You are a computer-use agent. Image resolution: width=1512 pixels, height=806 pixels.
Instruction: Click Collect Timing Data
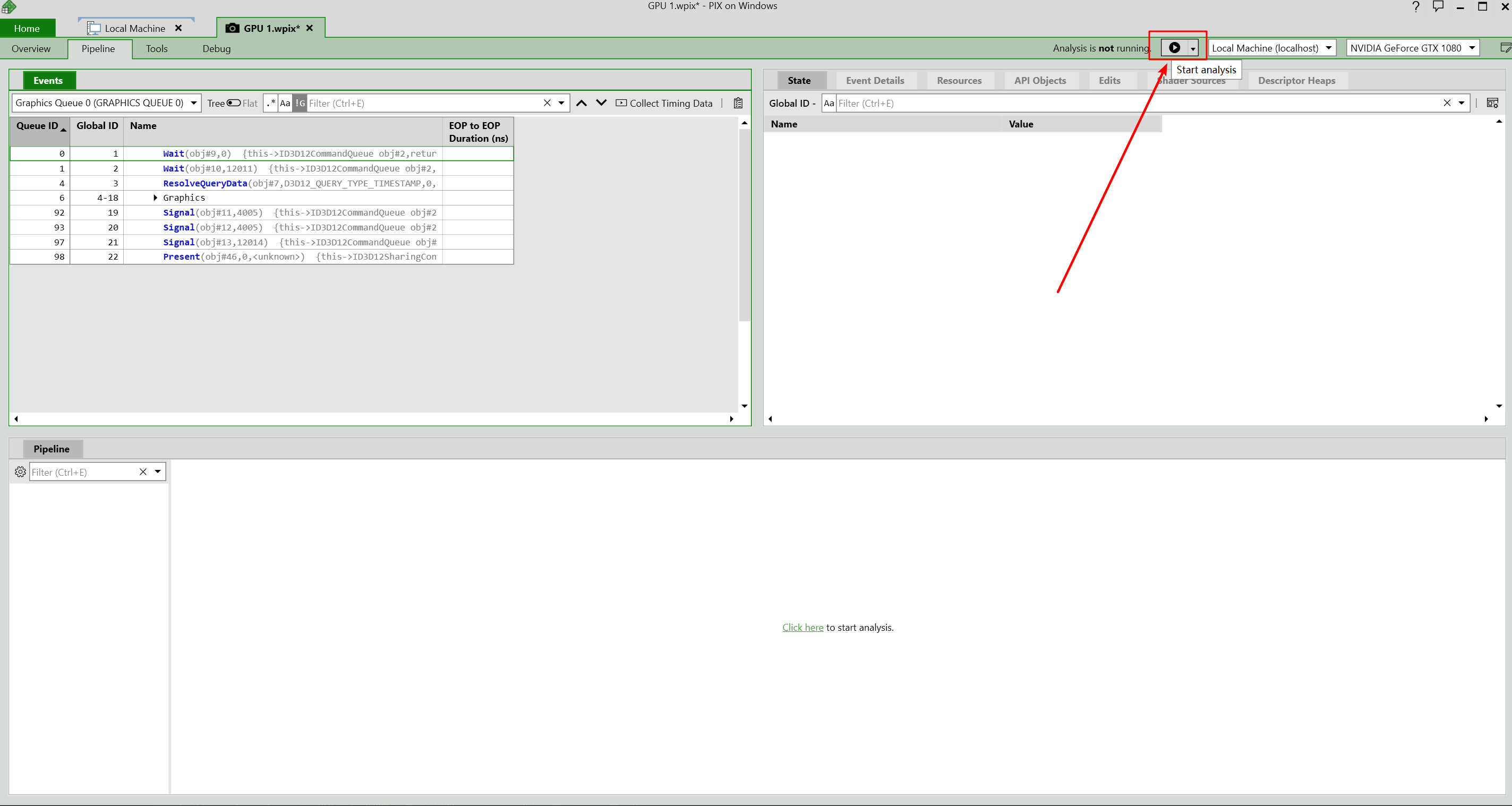pyautogui.click(x=664, y=103)
